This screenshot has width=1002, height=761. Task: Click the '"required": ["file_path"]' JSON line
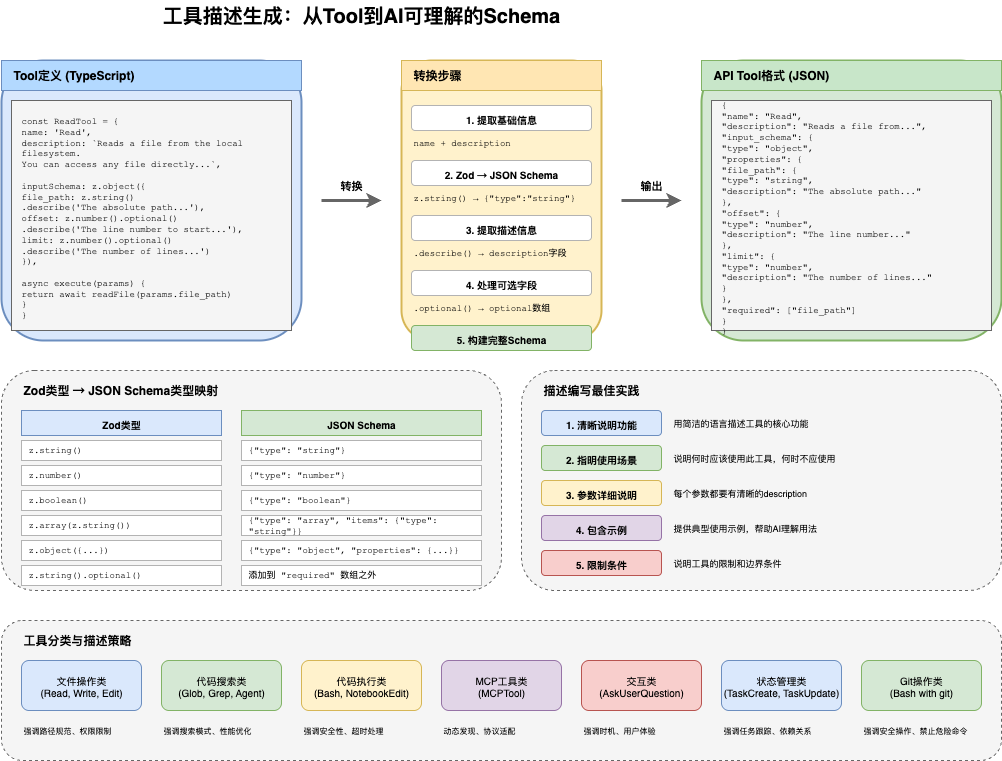789,310
